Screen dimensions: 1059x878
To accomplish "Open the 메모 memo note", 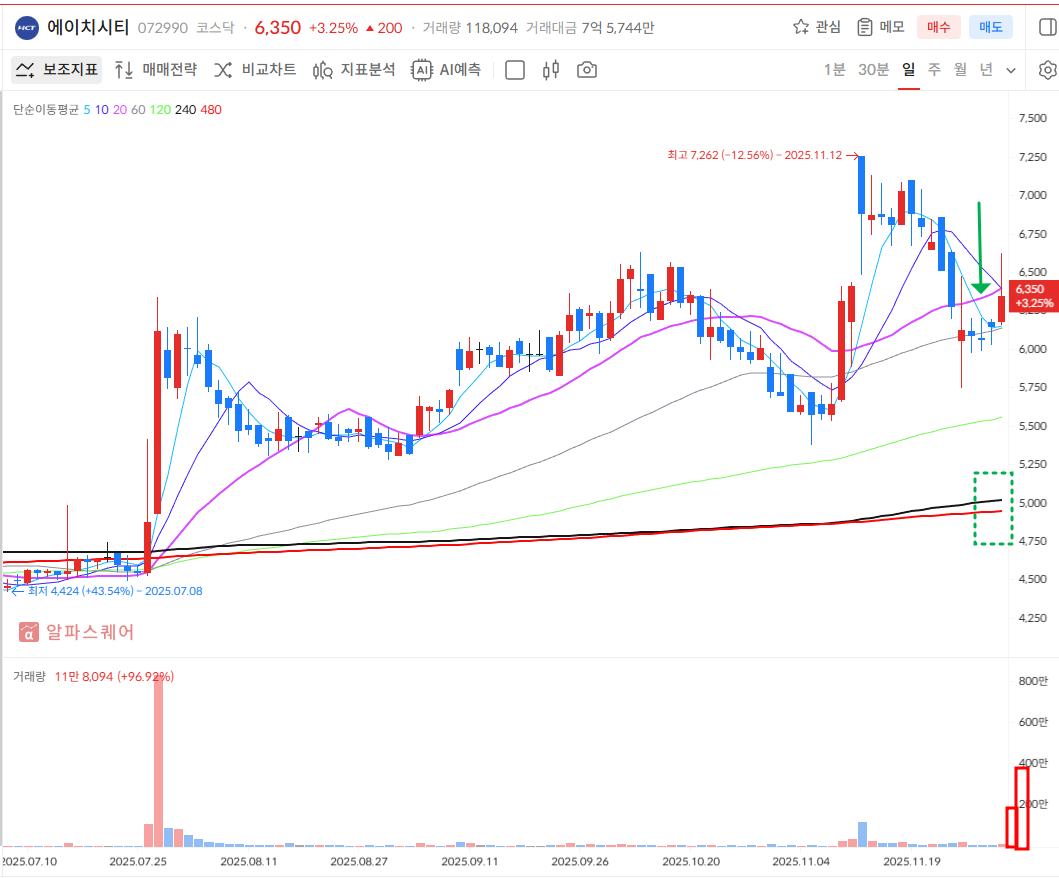I will tap(880, 27).
